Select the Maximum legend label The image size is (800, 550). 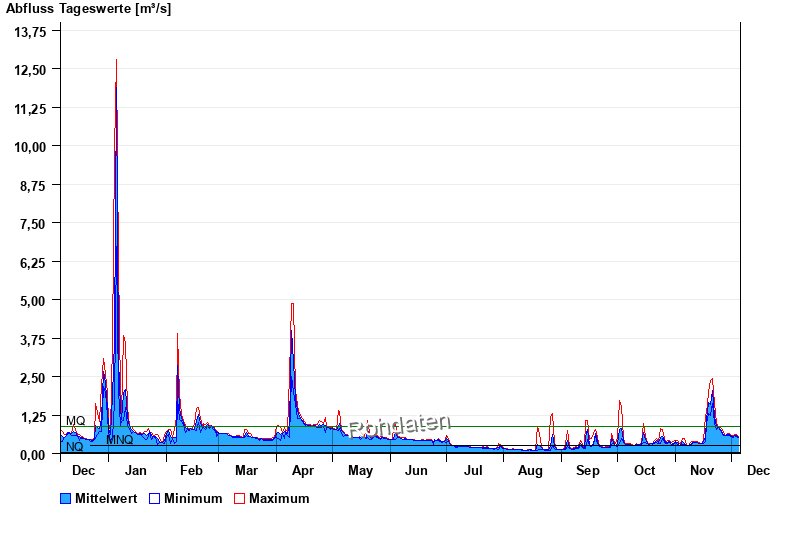pos(279,498)
